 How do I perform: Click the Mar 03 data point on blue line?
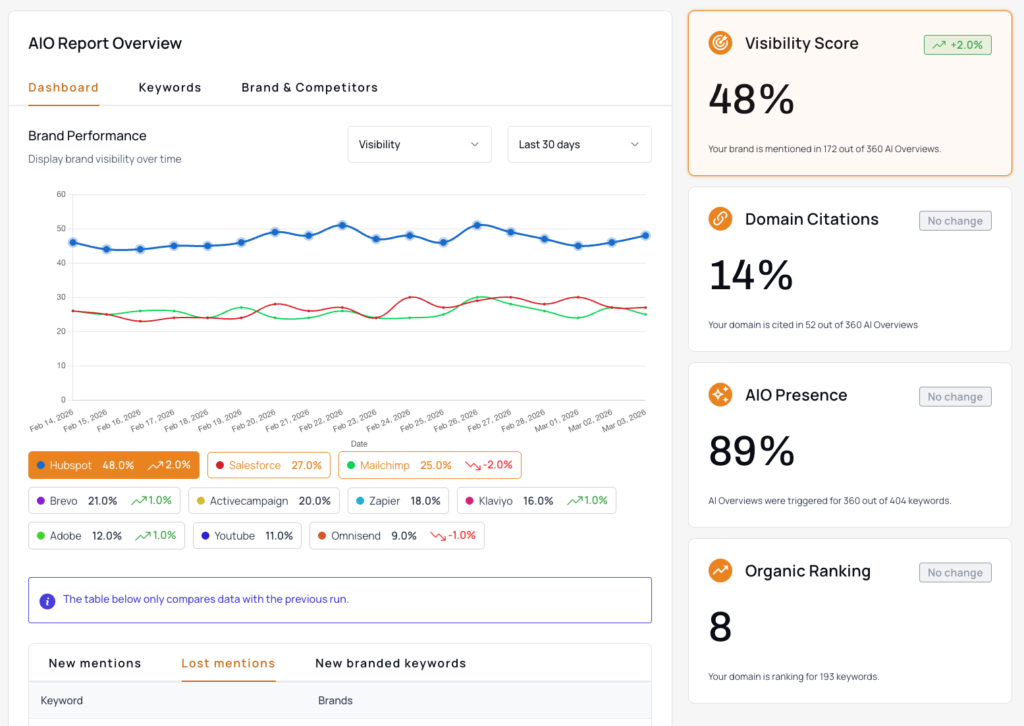[646, 236]
